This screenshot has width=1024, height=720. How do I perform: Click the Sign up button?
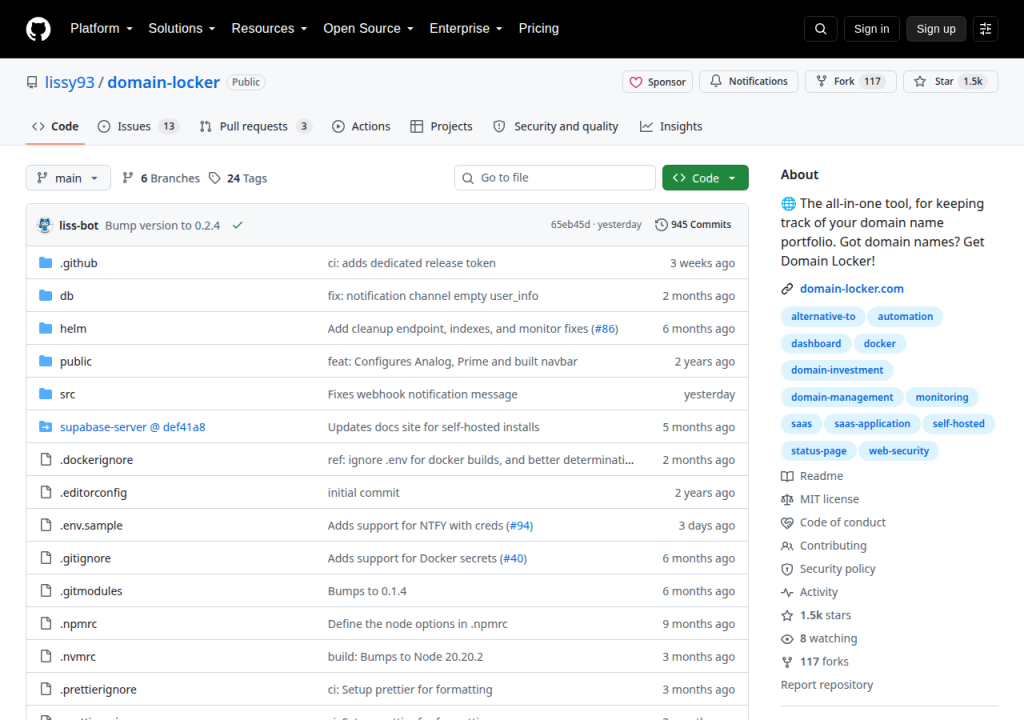tap(935, 29)
